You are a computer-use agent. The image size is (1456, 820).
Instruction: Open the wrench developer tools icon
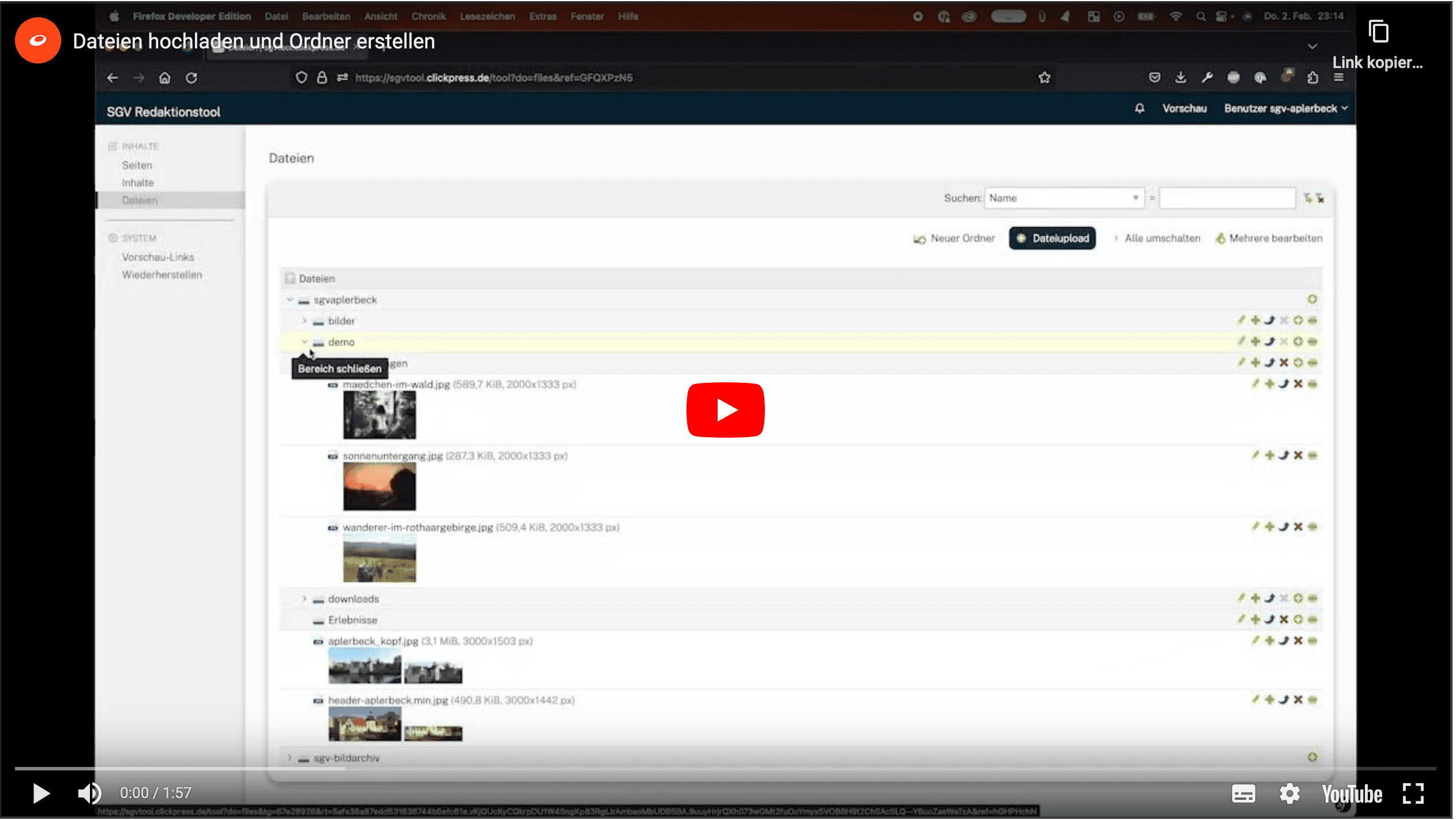(1207, 78)
